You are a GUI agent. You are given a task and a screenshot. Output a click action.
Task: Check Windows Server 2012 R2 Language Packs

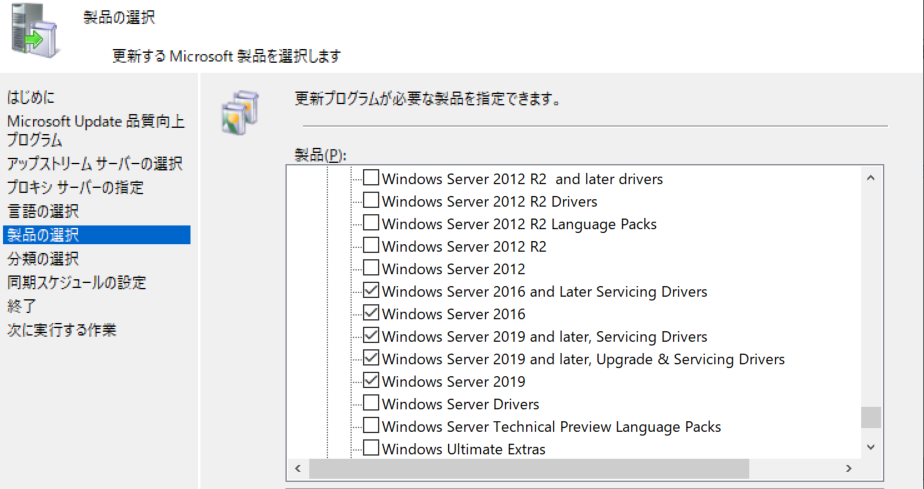point(371,223)
